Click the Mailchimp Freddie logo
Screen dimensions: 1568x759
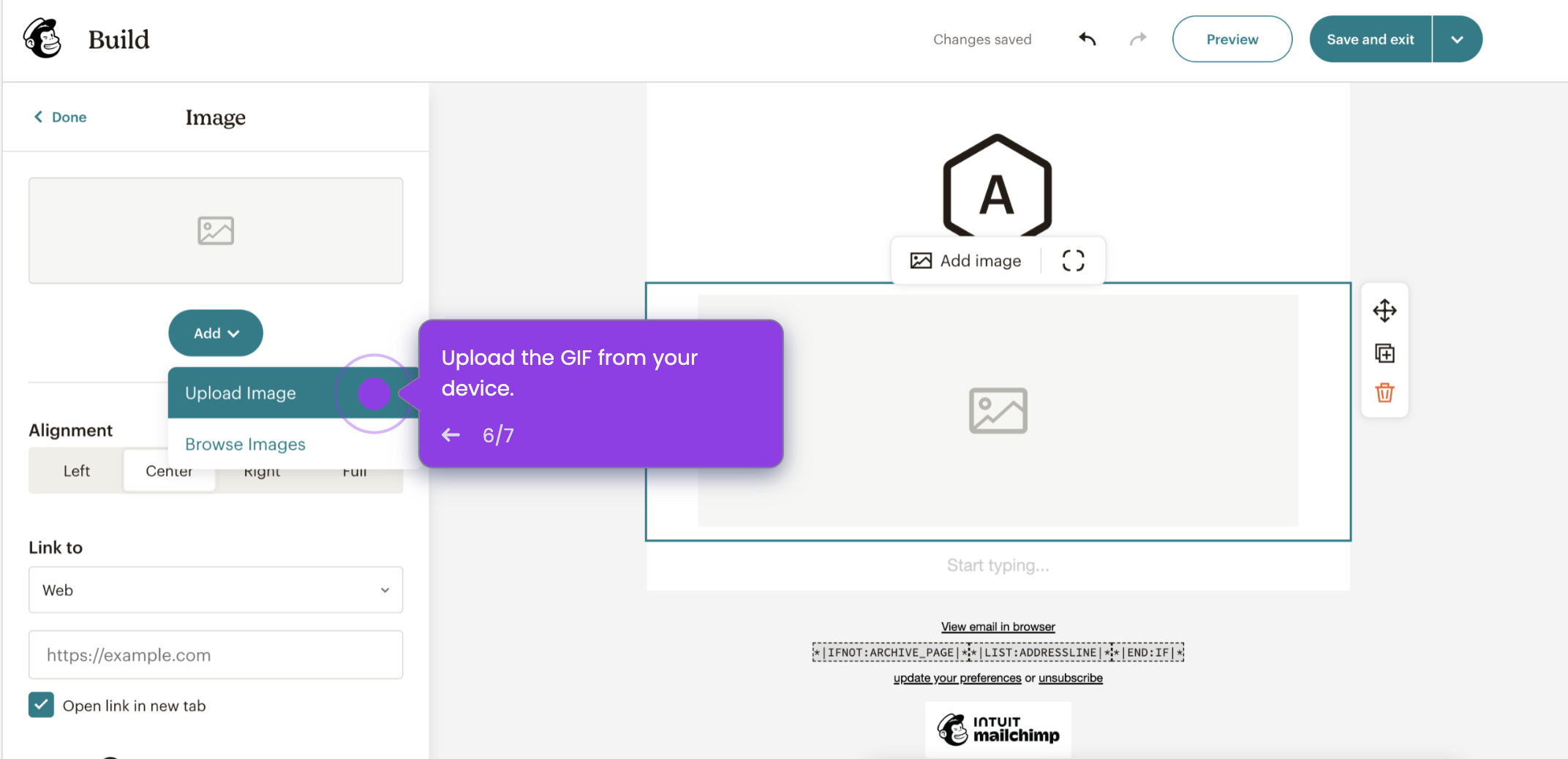pos(42,38)
